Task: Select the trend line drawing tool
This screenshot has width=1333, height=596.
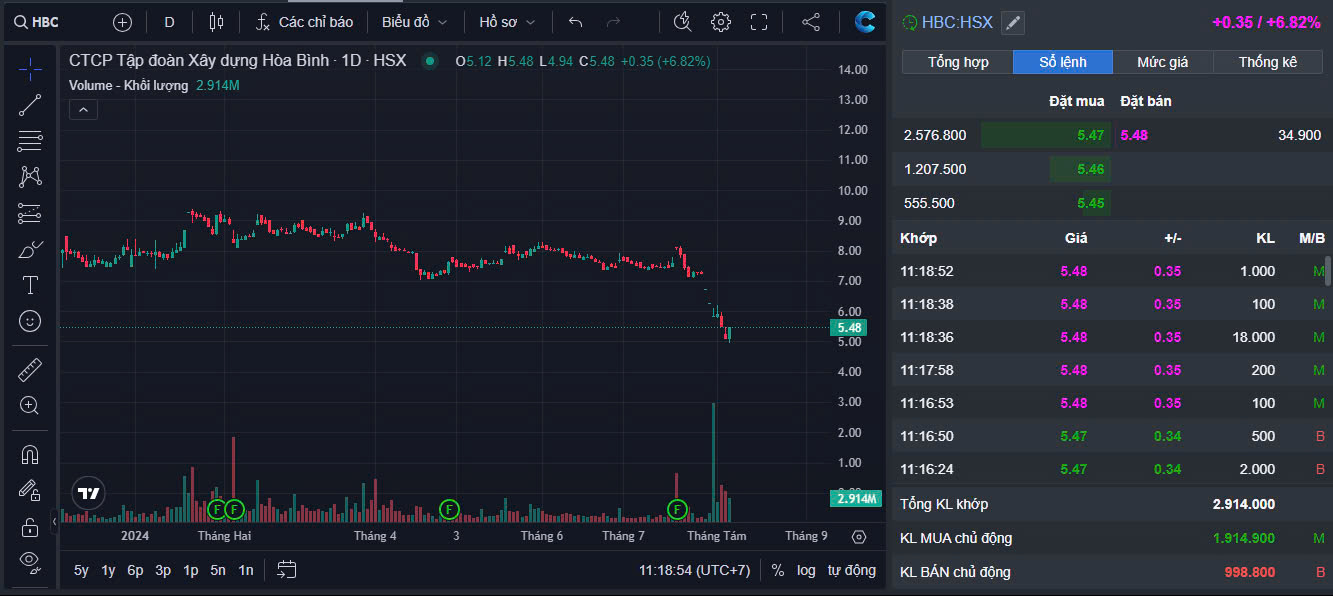Action: pyautogui.click(x=30, y=104)
